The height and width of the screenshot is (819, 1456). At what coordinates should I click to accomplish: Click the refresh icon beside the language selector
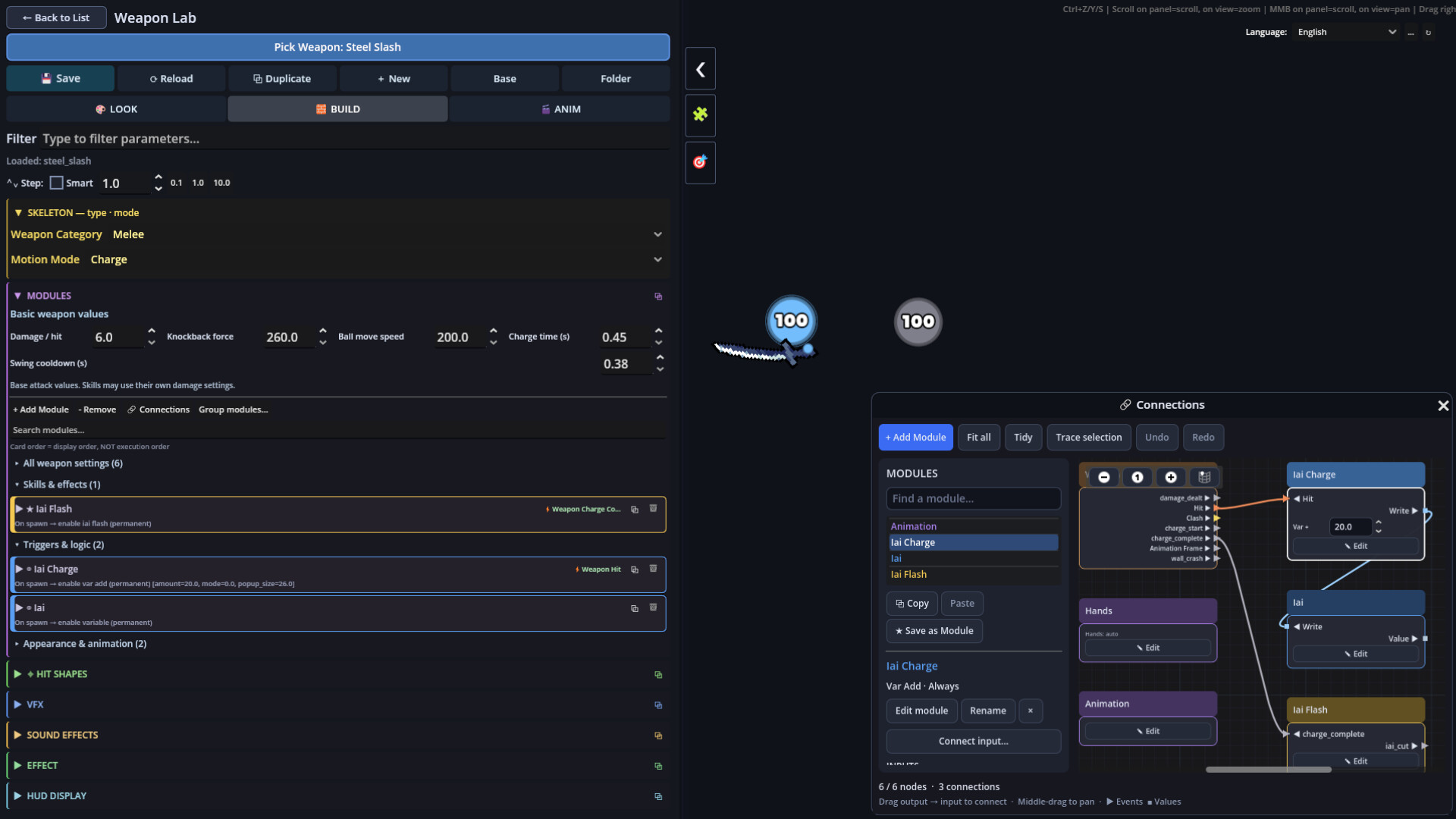tap(1428, 33)
